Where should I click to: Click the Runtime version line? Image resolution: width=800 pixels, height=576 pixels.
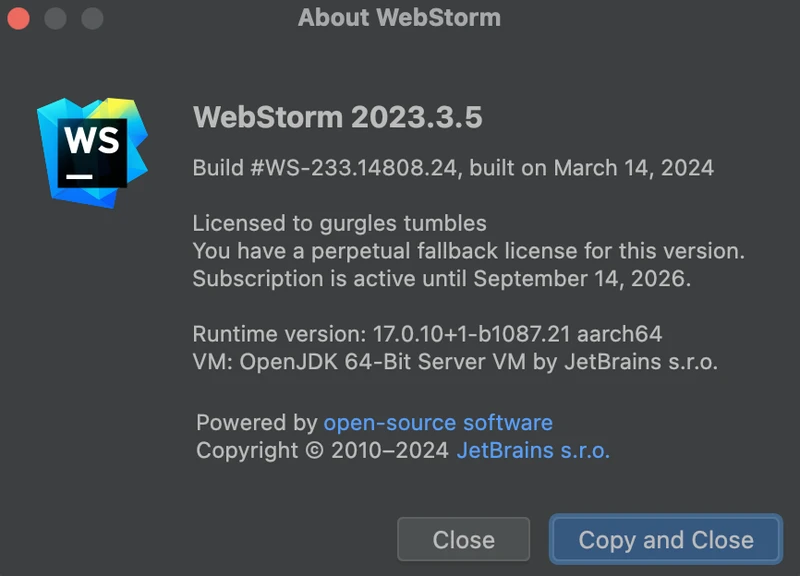(x=427, y=334)
